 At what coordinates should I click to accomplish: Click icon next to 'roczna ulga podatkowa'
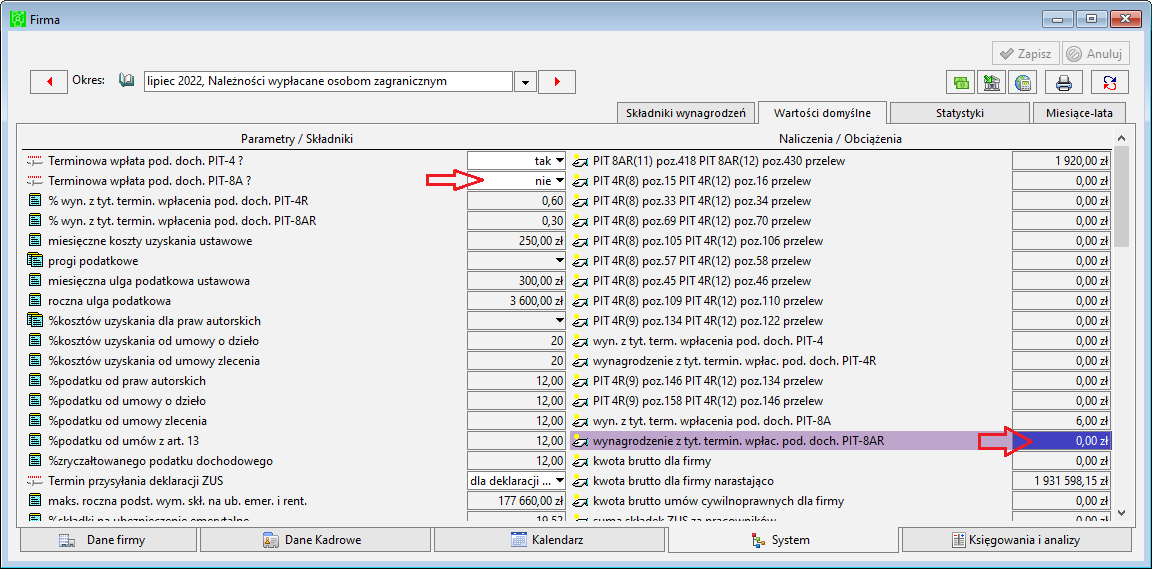pos(35,300)
